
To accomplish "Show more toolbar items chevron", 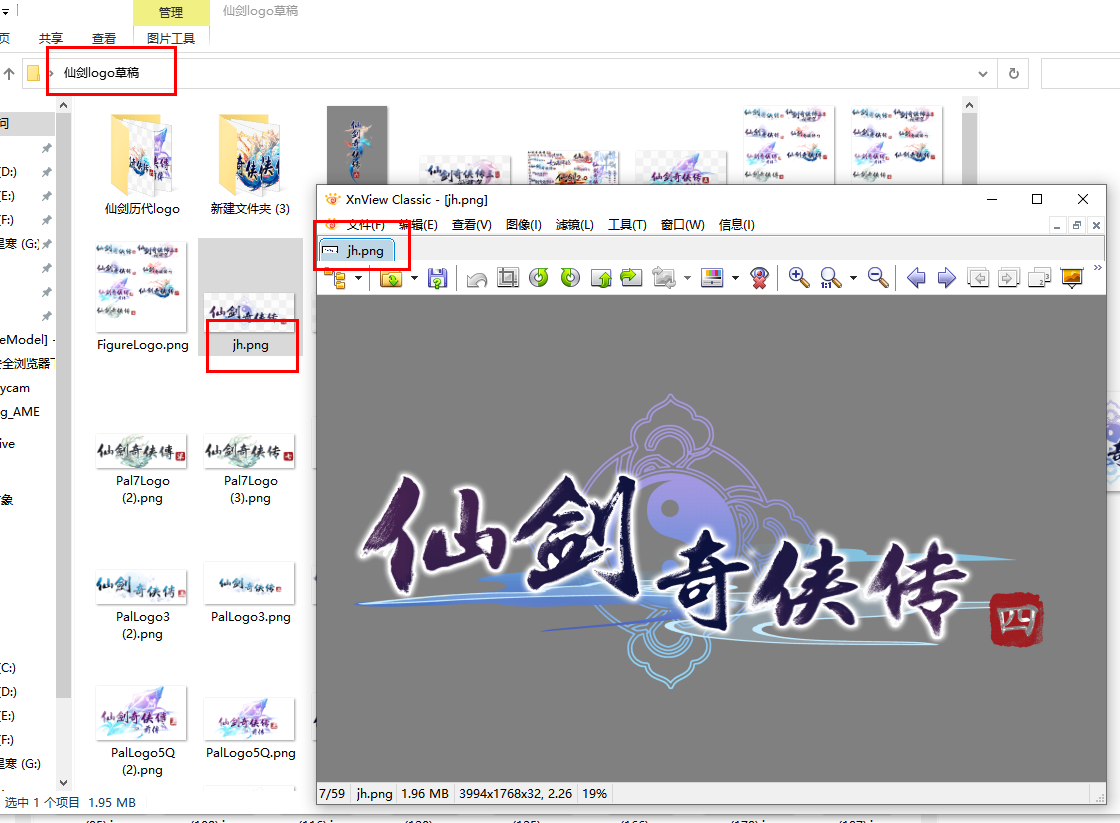I will (x=1098, y=268).
